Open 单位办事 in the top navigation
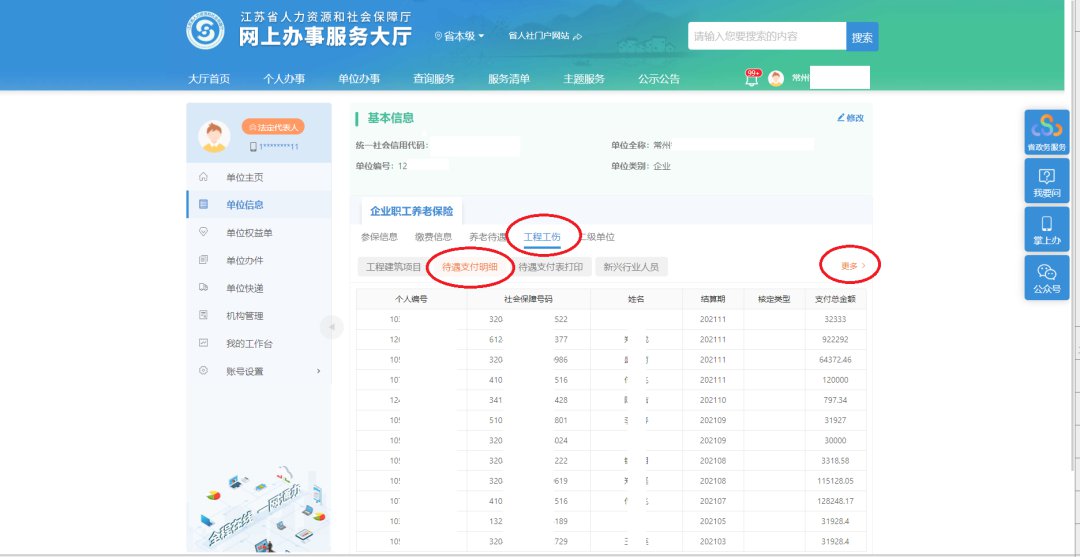The image size is (1080, 557). tap(359, 79)
